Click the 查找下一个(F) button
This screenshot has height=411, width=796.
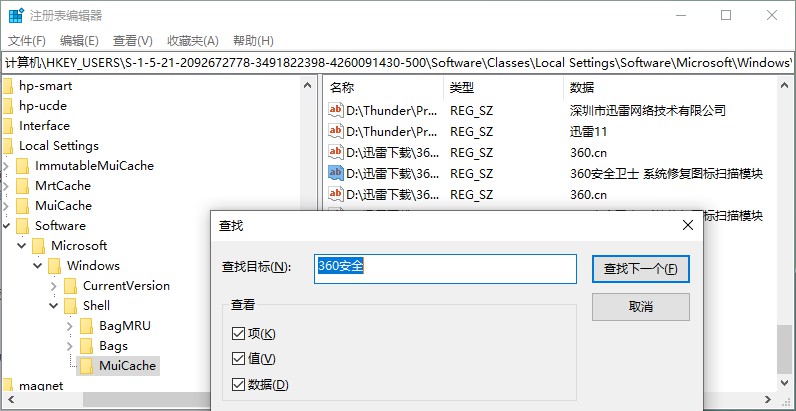641,269
